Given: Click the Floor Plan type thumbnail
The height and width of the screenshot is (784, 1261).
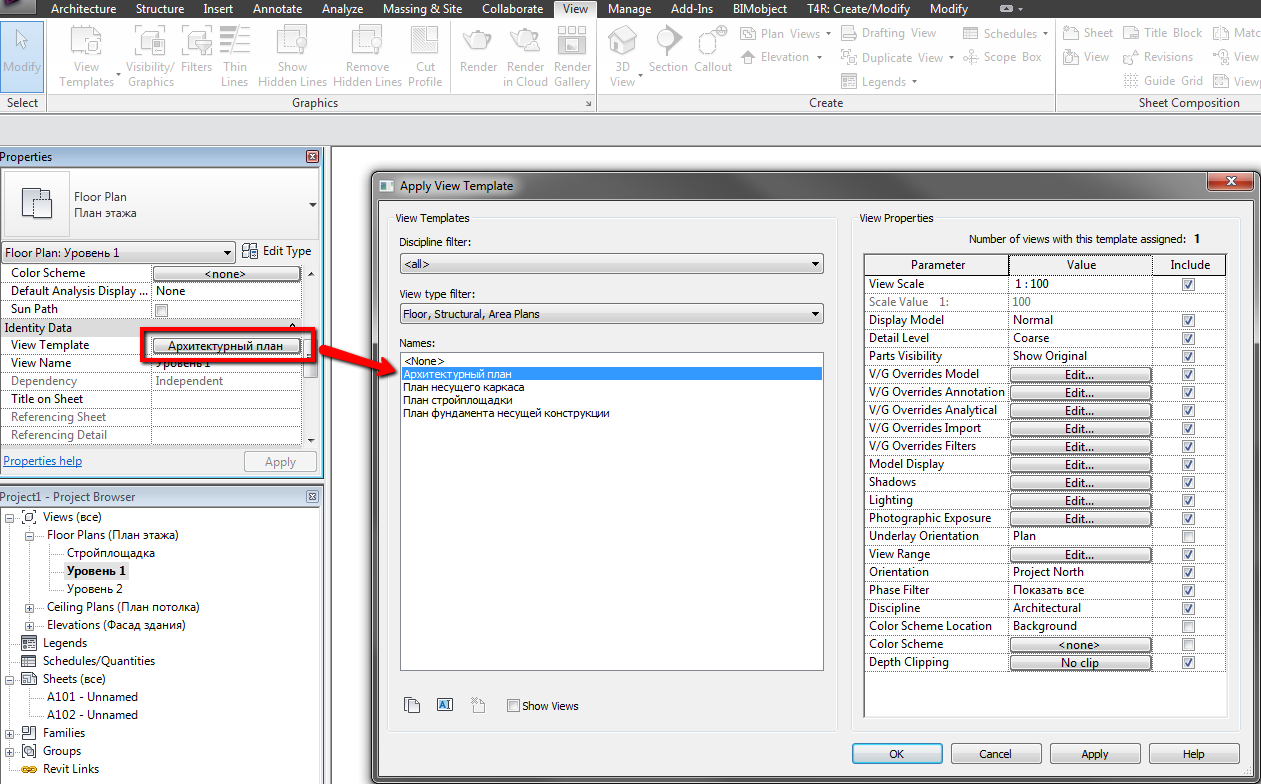Looking at the screenshot, I should [37, 204].
